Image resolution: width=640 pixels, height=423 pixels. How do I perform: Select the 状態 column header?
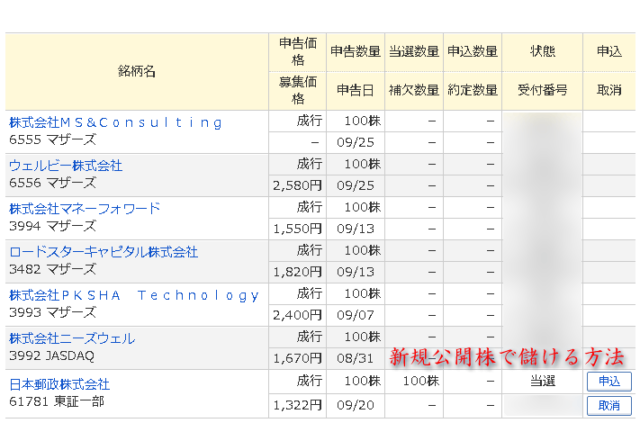click(542, 52)
